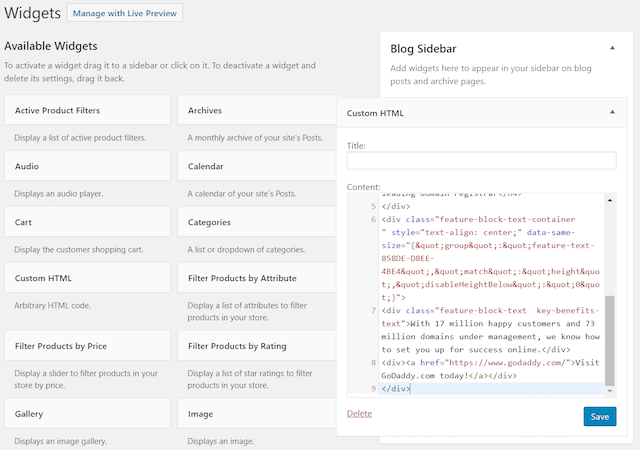Select Filter Products by Rating widget
The height and width of the screenshot is (450, 640).
257,346
